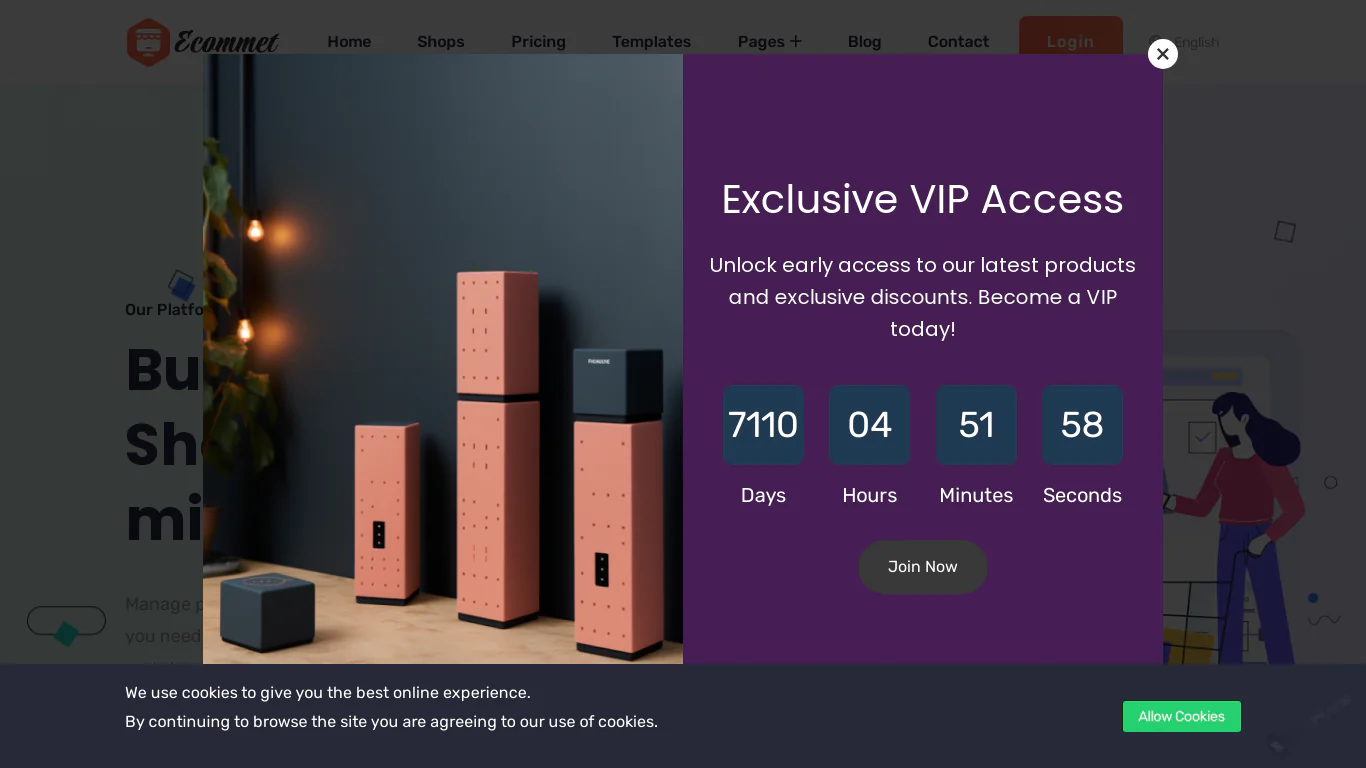Select the Seconds countdown box

(x=1082, y=425)
